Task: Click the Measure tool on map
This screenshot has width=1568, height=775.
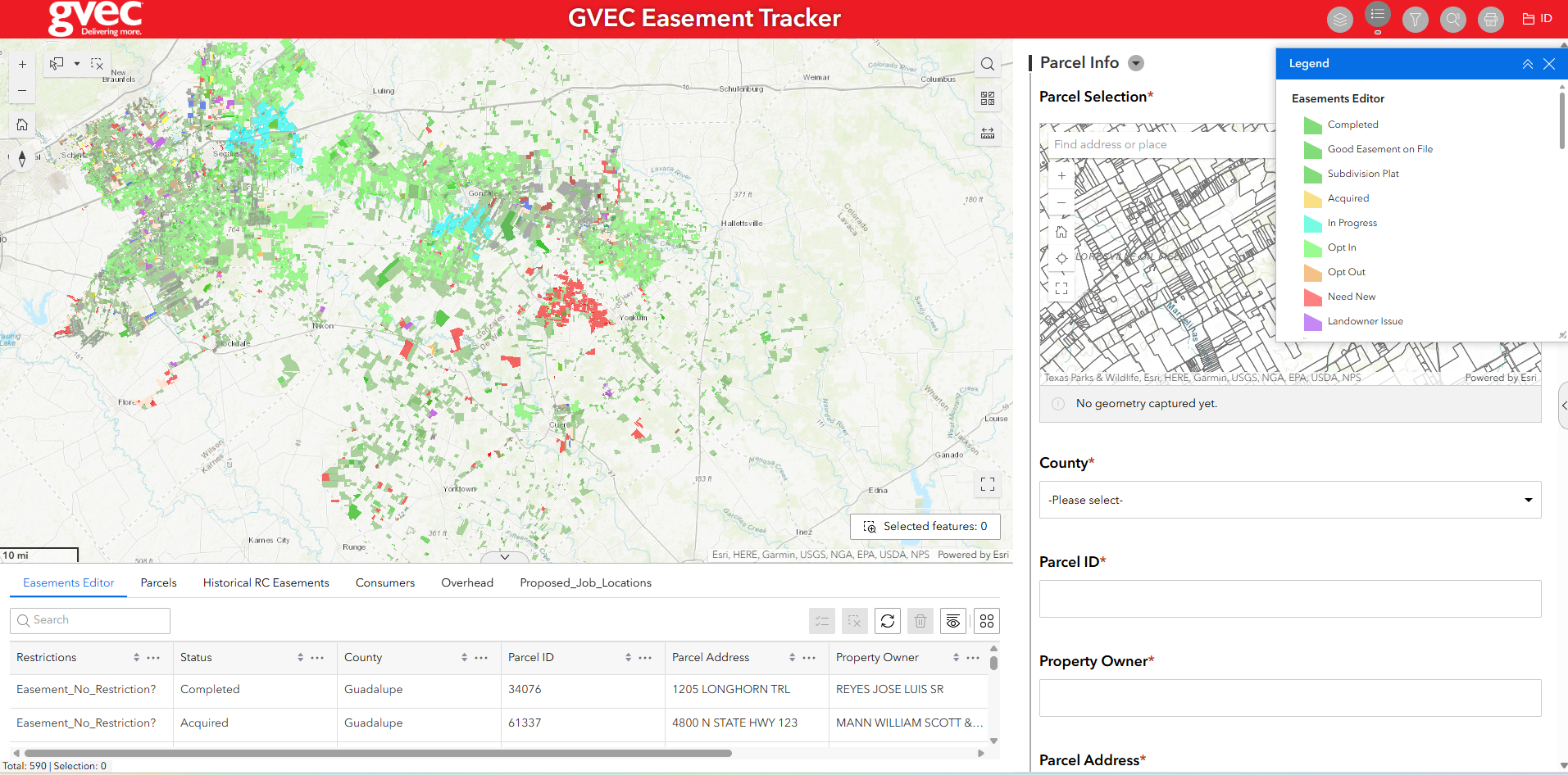Action: [988, 133]
